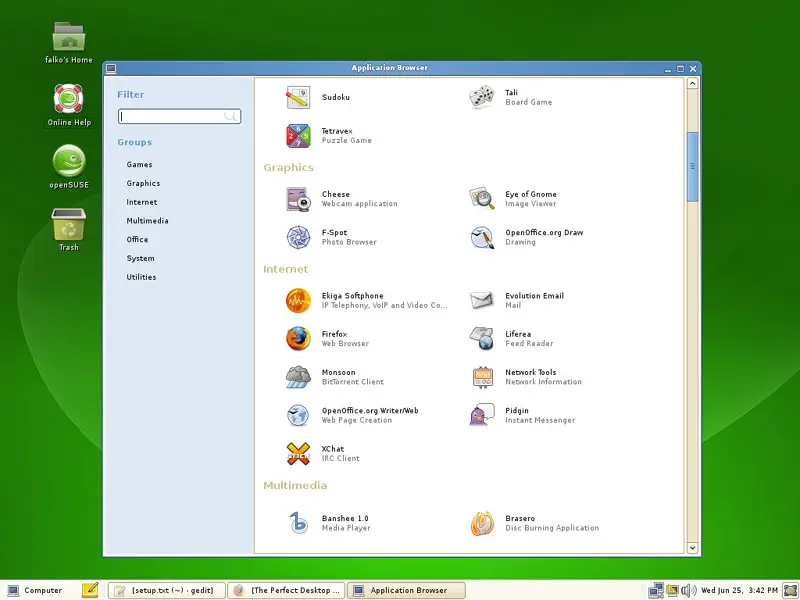
Task: Open the XChat IRC client icon
Action: click(298, 454)
